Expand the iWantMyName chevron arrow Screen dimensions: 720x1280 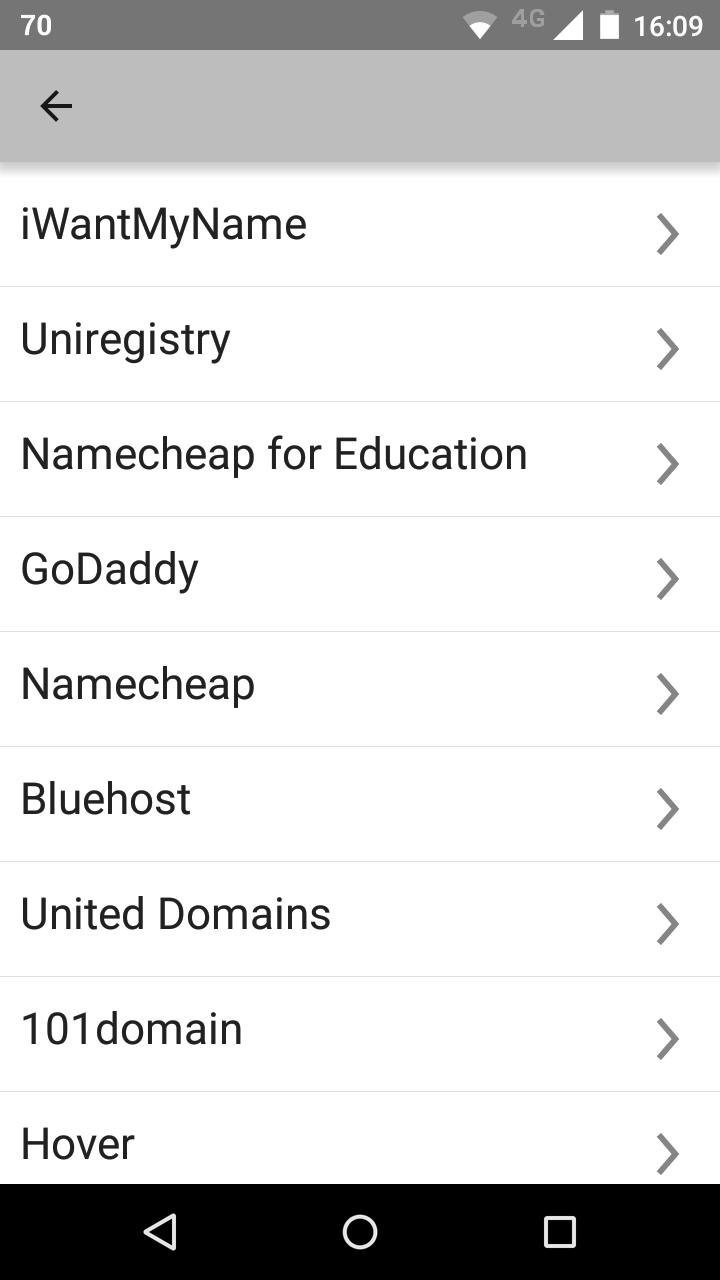[667, 234]
